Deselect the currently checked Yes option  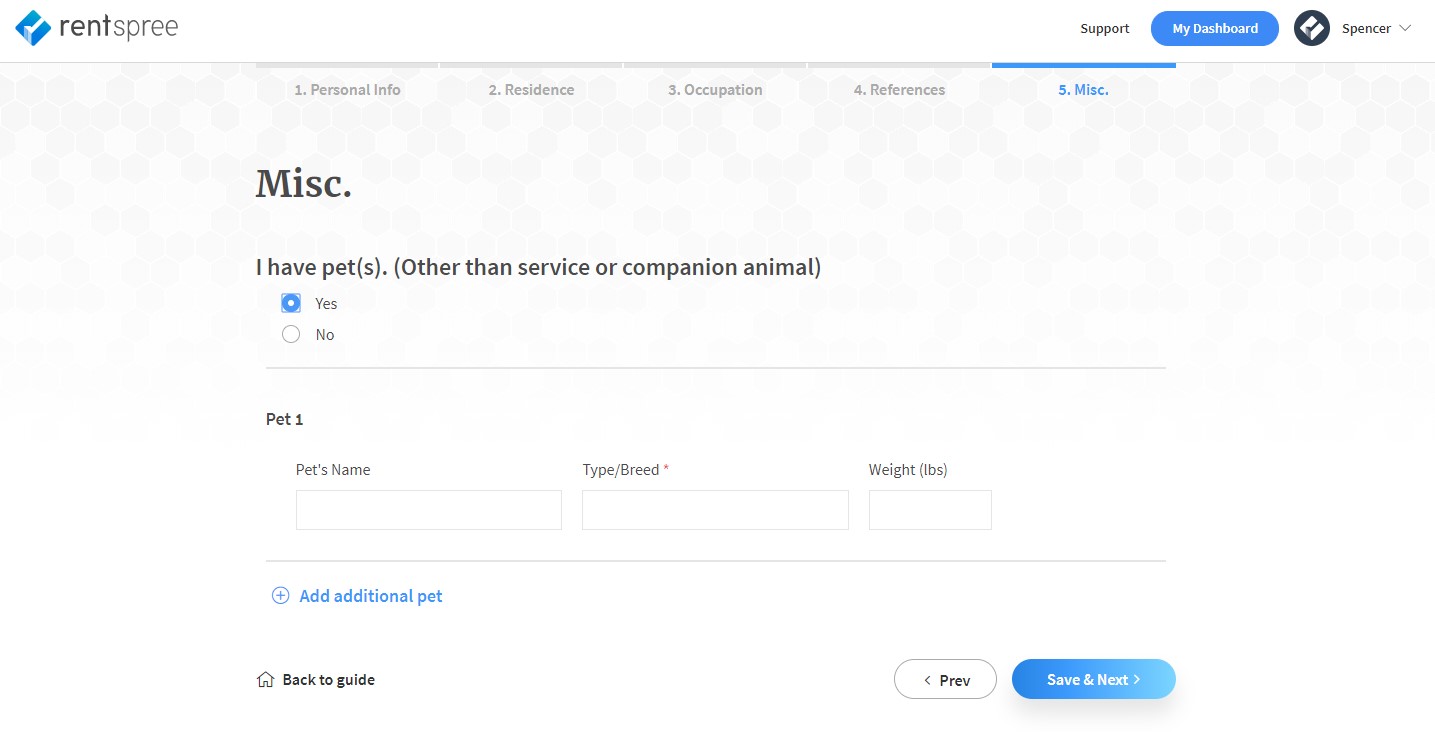[x=291, y=302]
